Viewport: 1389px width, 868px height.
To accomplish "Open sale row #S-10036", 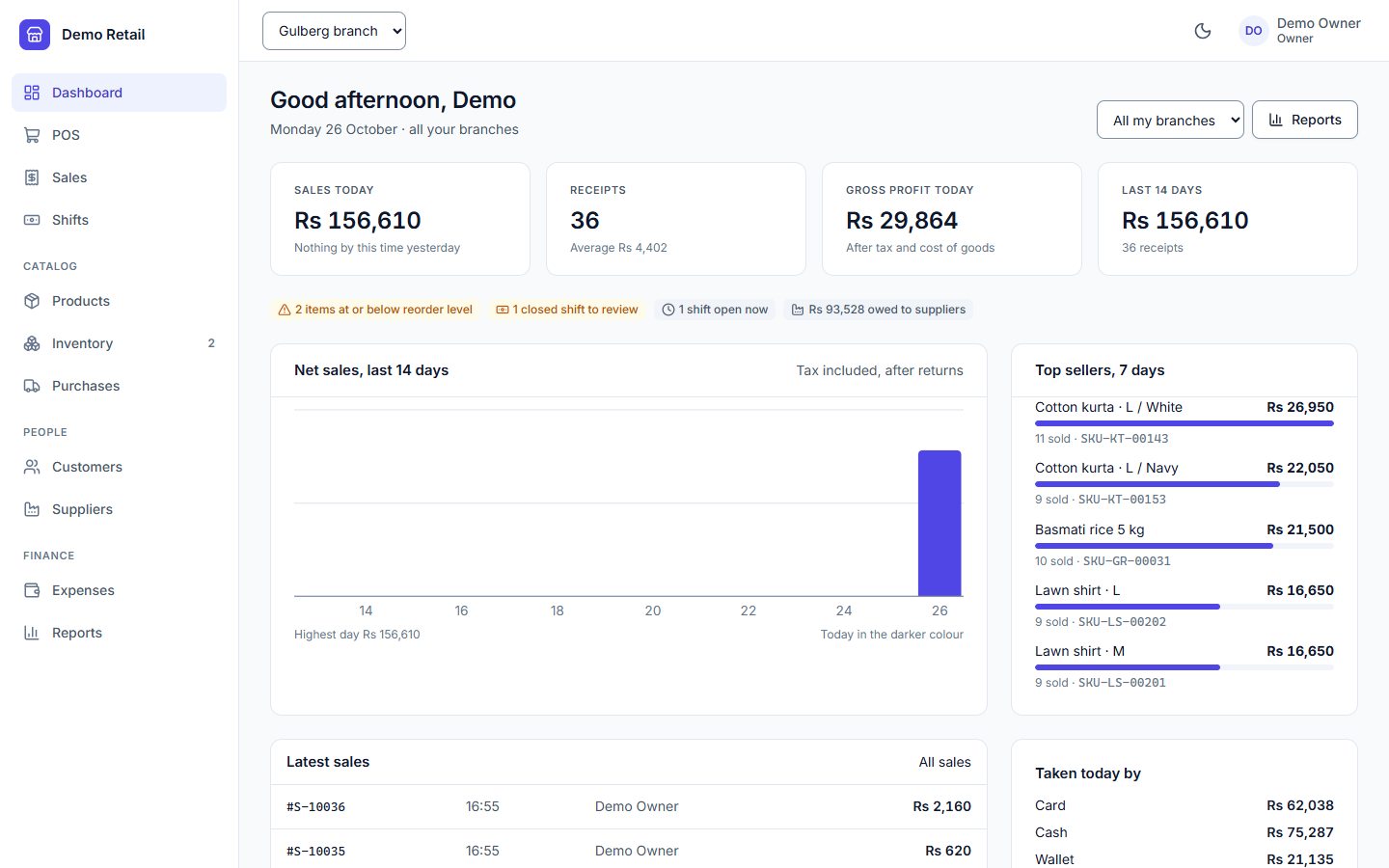I will (x=629, y=806).
